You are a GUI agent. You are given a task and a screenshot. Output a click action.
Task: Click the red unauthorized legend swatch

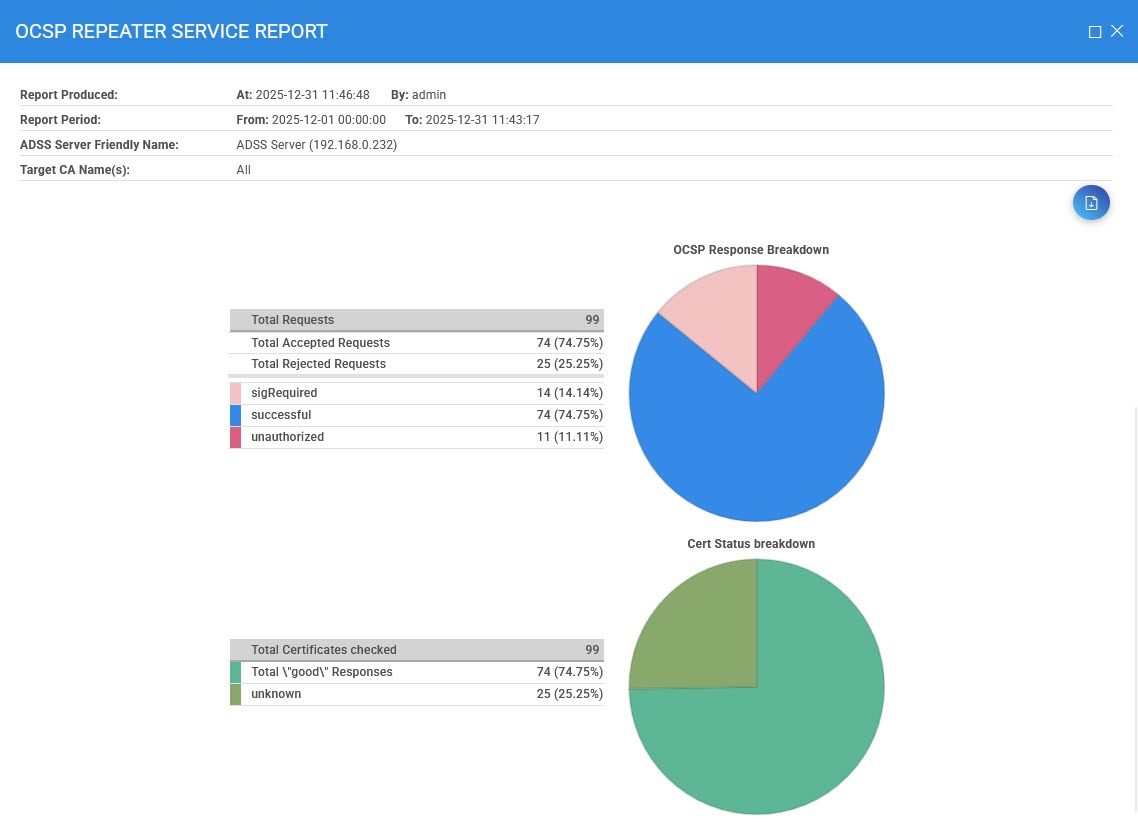tap(236, 438)
